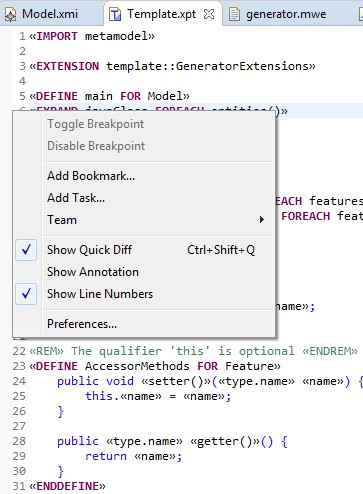
Task: Click line number 23 in the ruler
Action: (19, 366)
